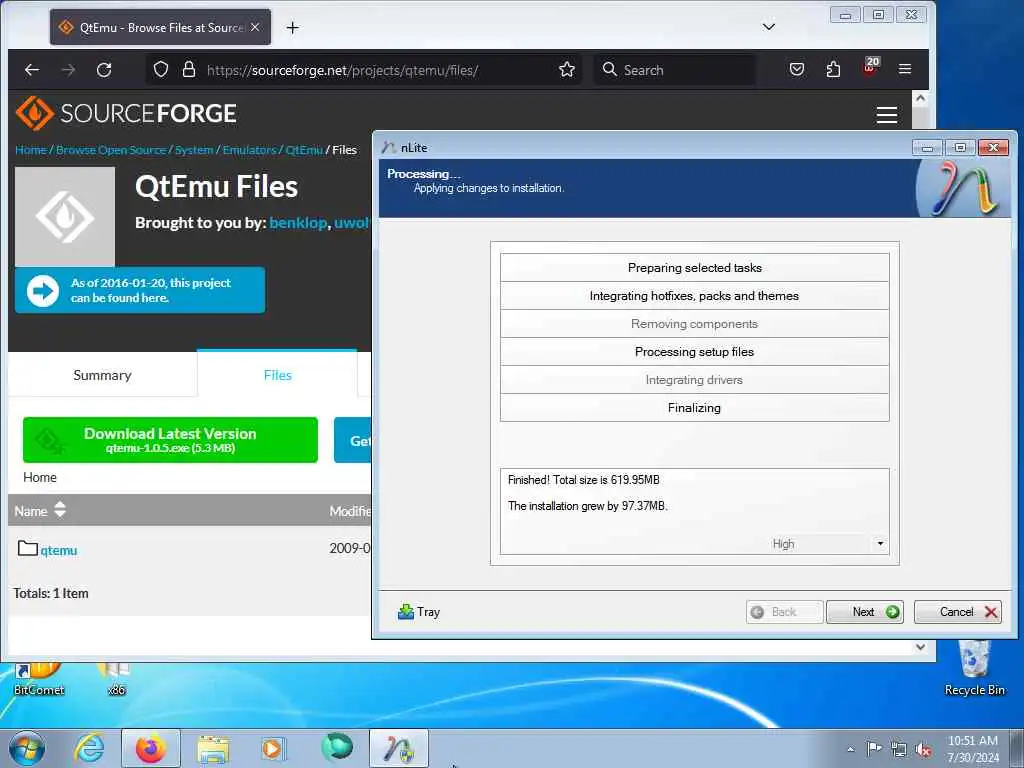Bookmark this page with the star
The height and width of the screenshot is (768, 1024).
click(x=566, y=69)
